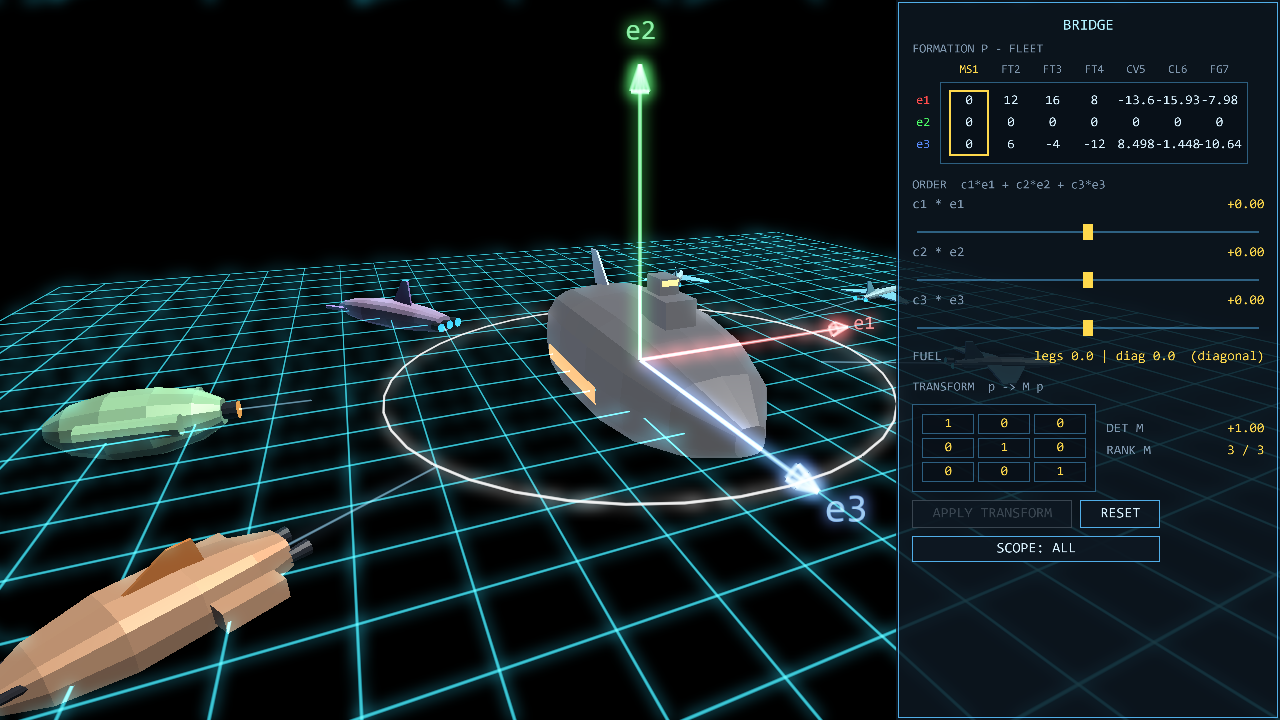Image resolution: width=1280 pixels, height=720 pixels.
Task: Click the RANK M value 3 / 3
Action: 1246,450
